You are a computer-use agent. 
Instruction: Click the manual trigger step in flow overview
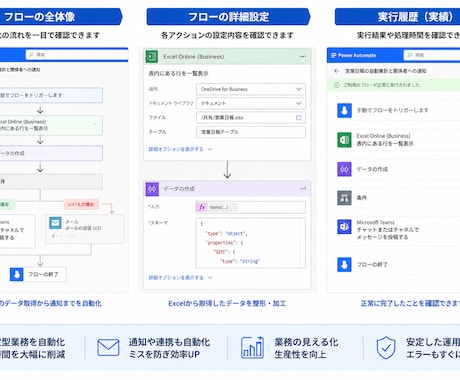(x=51, y=95)
